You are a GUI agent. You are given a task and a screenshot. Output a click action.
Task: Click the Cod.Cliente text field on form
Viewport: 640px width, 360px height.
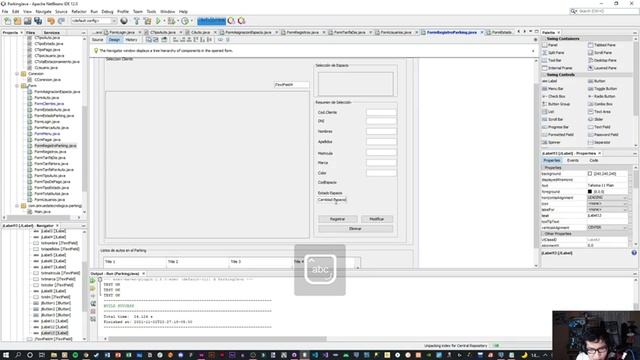381,112
